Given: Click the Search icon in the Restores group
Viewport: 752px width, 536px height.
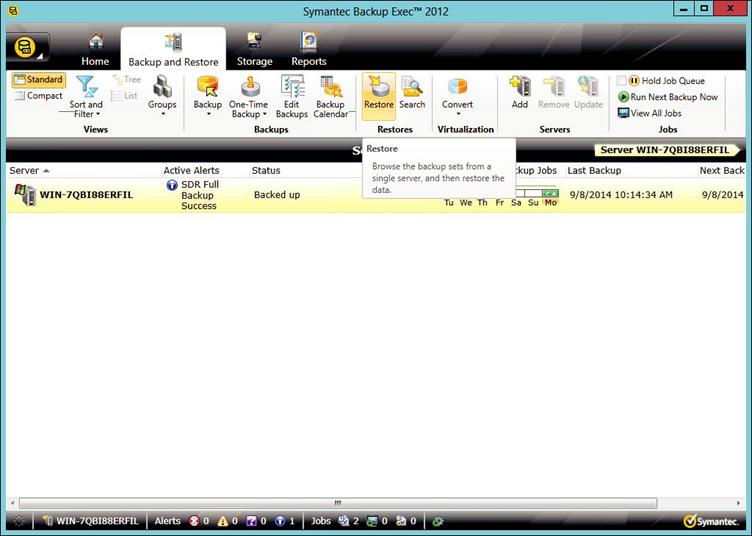Looking at the screenshot, I should coord(412,93).
